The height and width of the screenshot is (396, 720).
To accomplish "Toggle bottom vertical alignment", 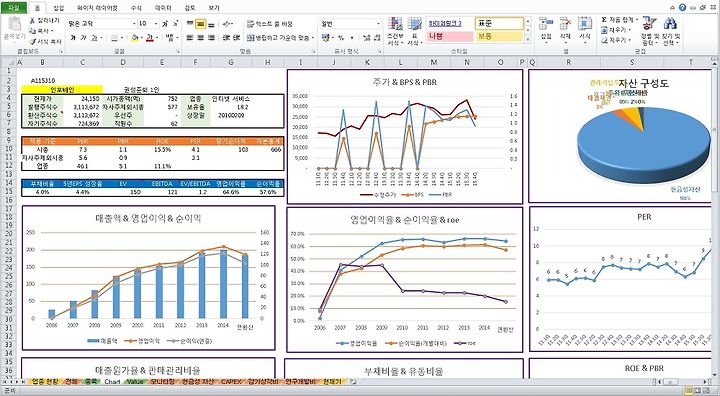I will 211,24.
